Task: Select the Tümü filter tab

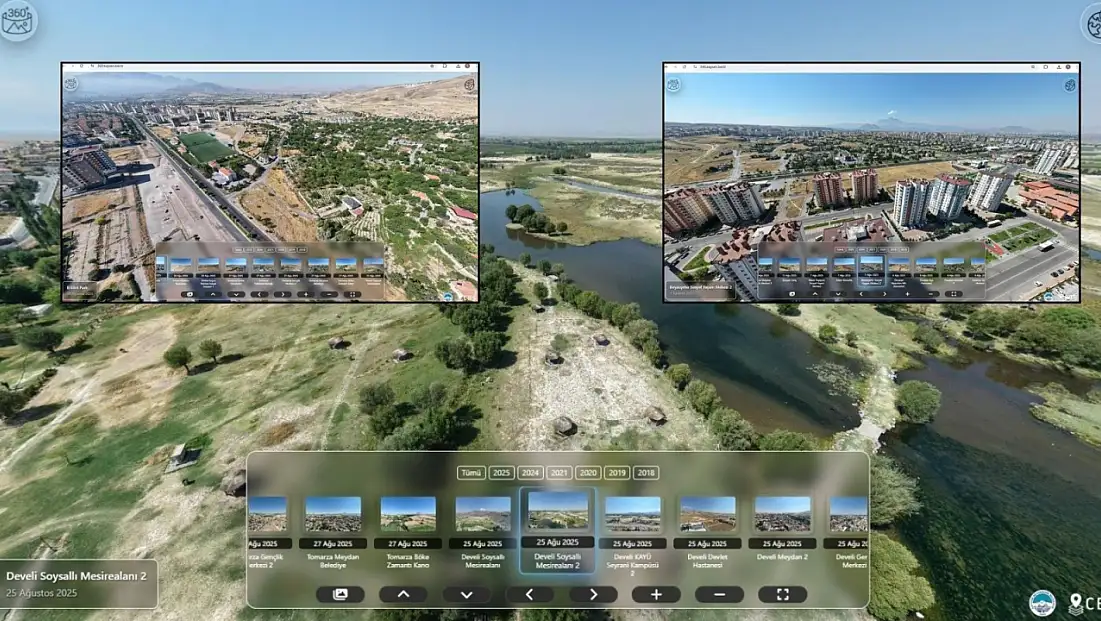Action: coord(470,472)
